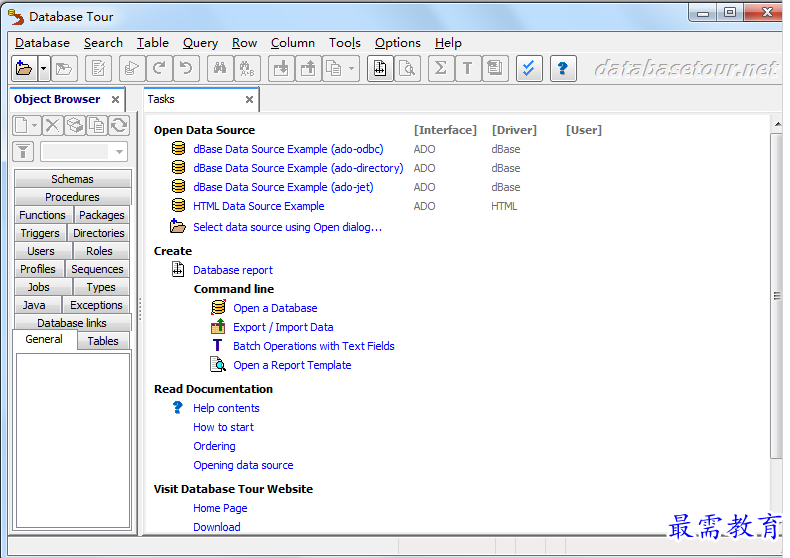Click the Open a Report Template link
790x558 pixels.
click(292, 365)
